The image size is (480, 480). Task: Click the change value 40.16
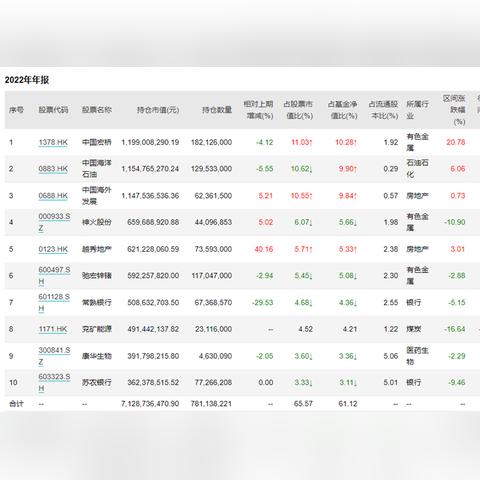264,249
